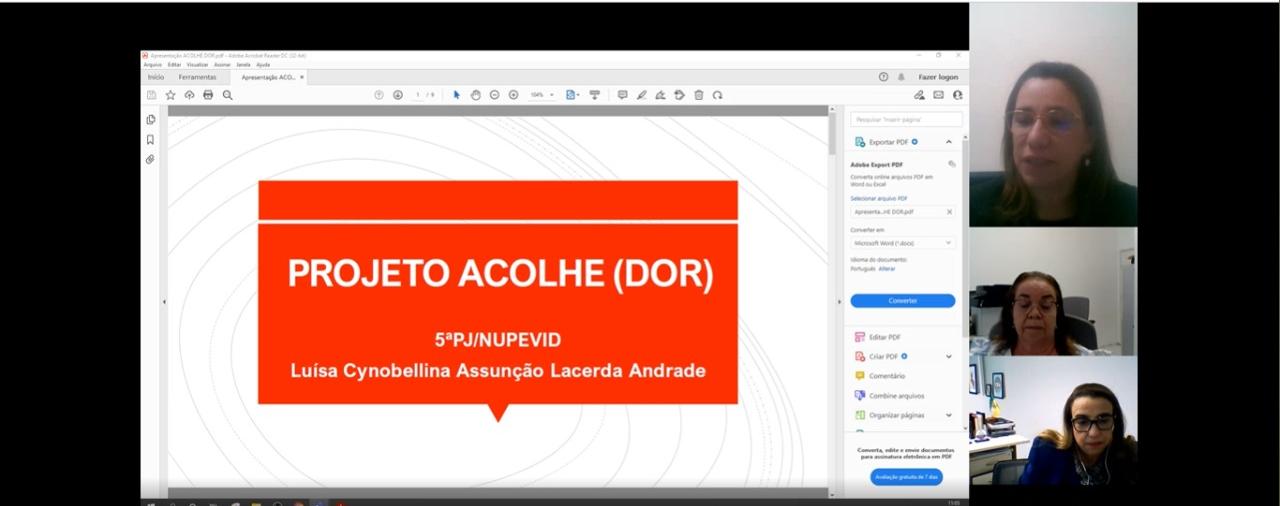Click the zoom out minus button
Viewport: 1280px width, 506px height.
point(494,95)
